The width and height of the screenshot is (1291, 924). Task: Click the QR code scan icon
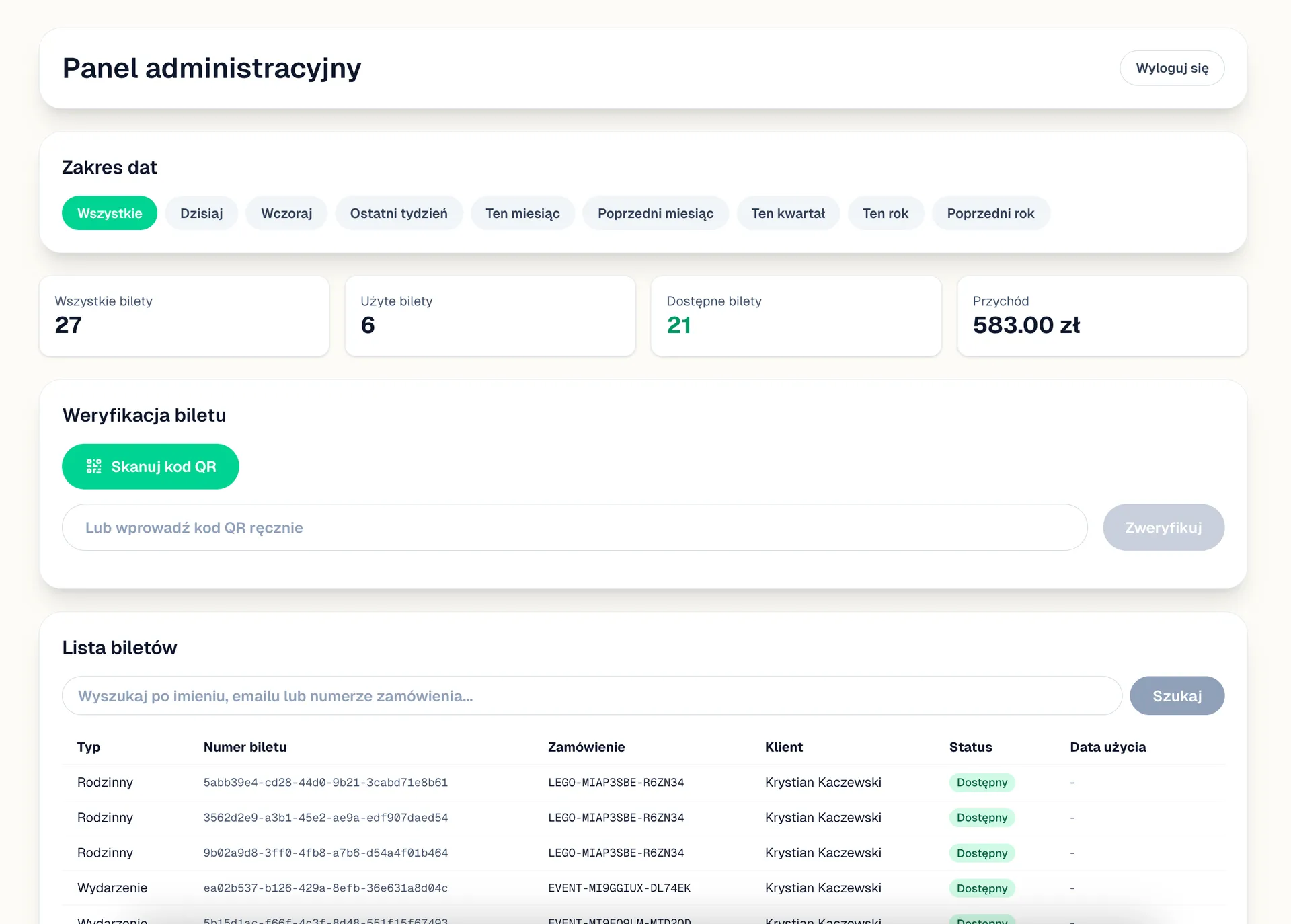coord(93,467)
